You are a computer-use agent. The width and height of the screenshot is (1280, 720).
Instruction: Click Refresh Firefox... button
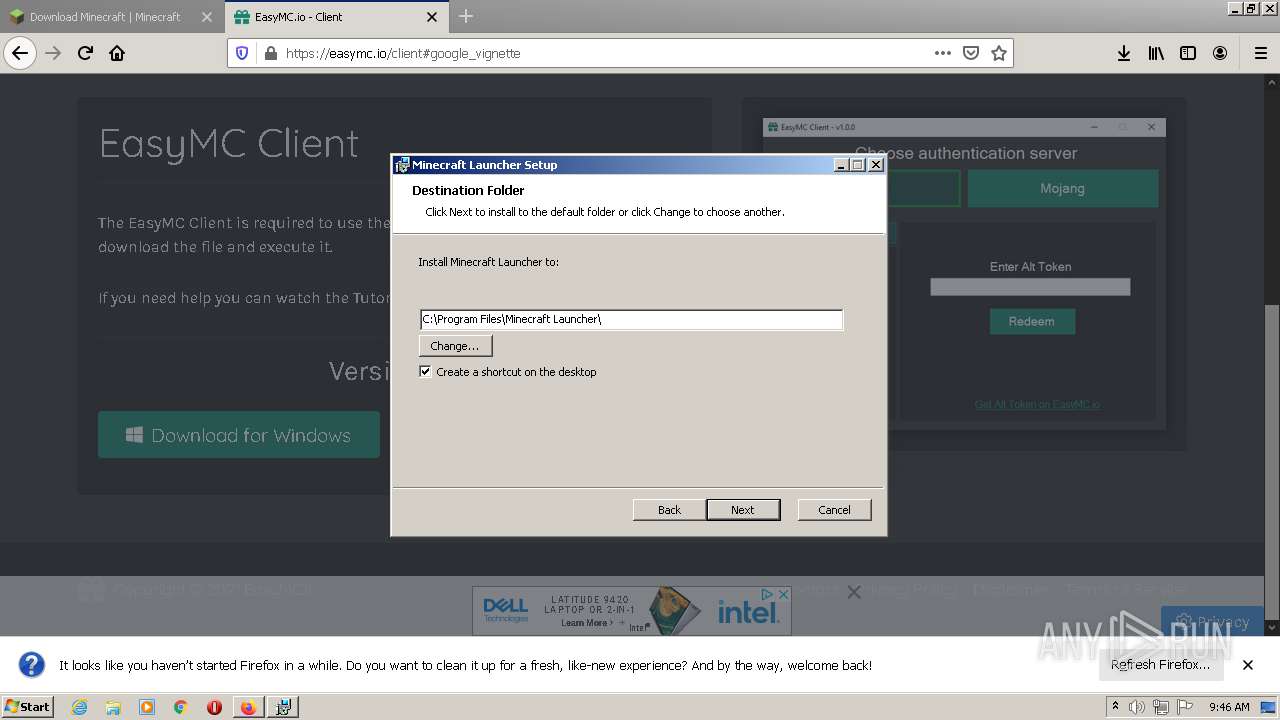pos(1160,664)
